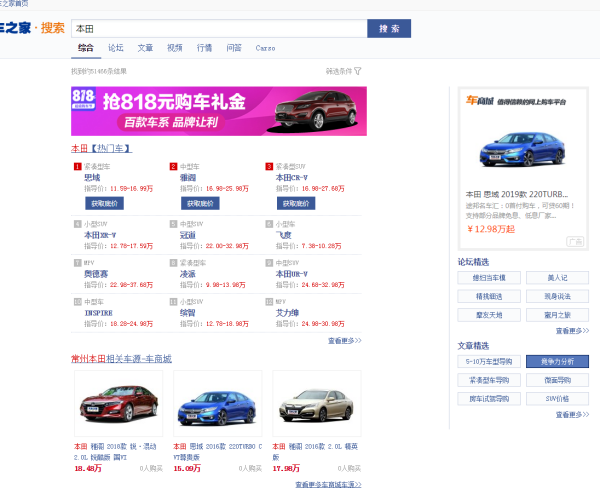
Task: Open the 飞度 car link
Action: (284, 235)
